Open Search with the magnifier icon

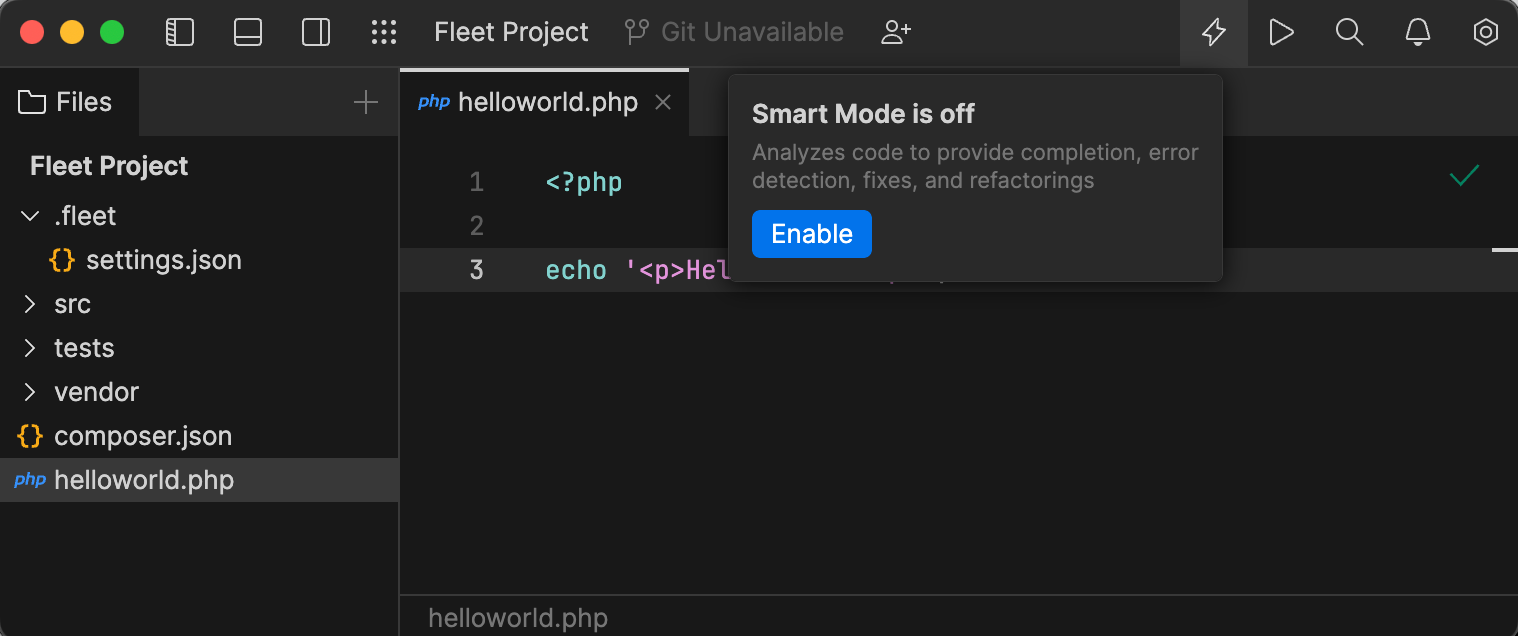pos(1349,32)
